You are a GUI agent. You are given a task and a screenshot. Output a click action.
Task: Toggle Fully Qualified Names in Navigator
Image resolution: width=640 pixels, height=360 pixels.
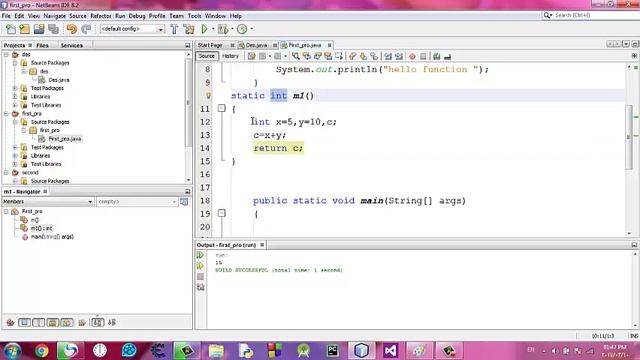(x=82, y=322)
